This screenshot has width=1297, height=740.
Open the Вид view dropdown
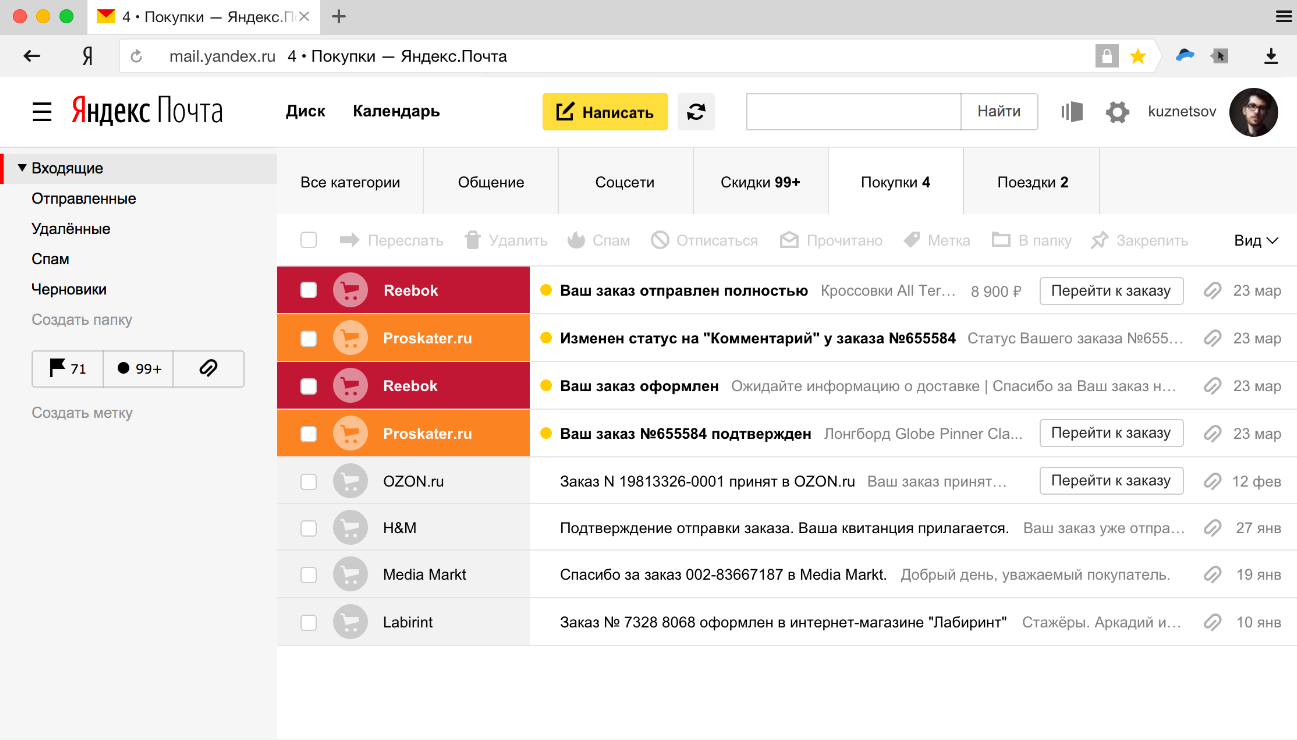1256,240
